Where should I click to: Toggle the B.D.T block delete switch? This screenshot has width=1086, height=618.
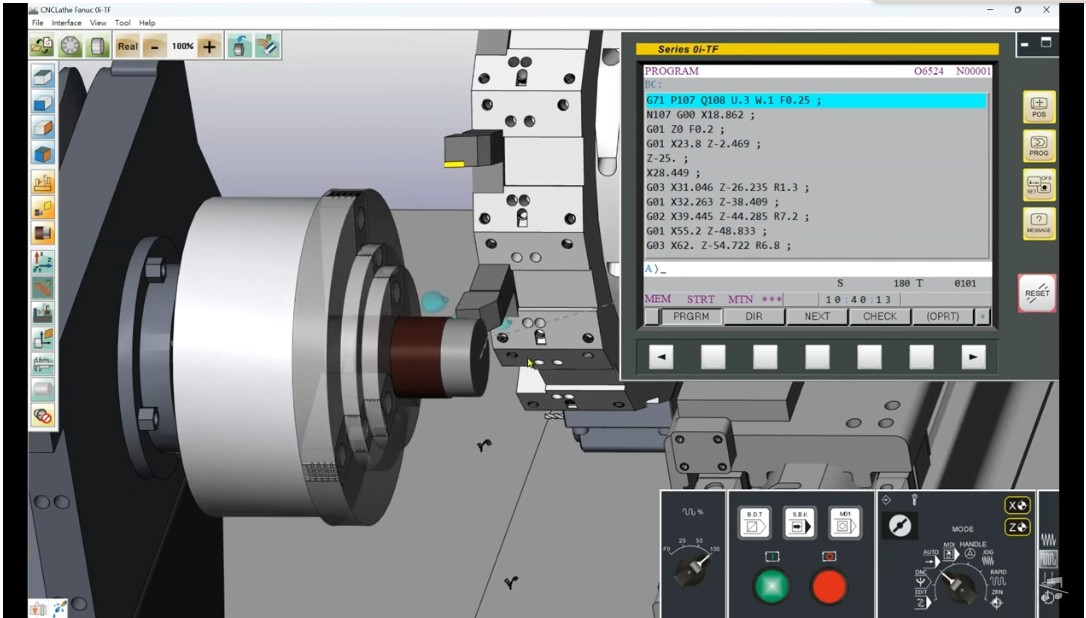[753, 522]
